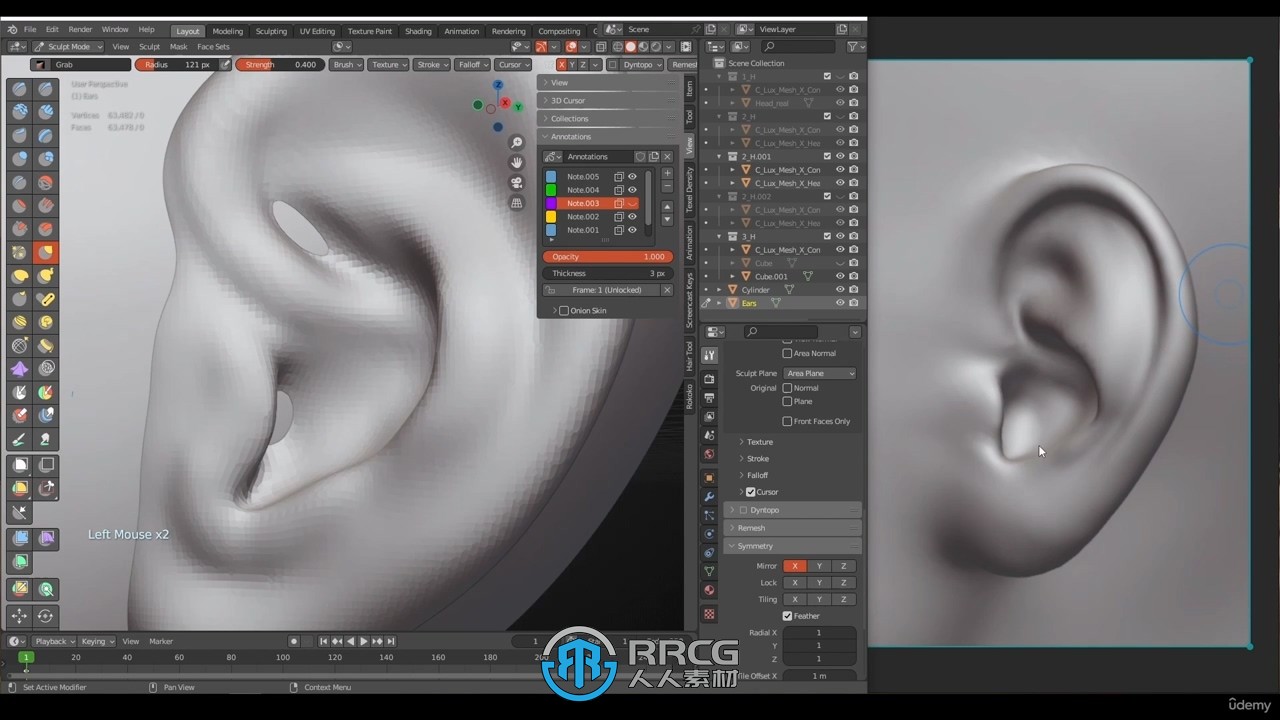
Task: Open the Object Data properties tab
Action: (709, 572)
